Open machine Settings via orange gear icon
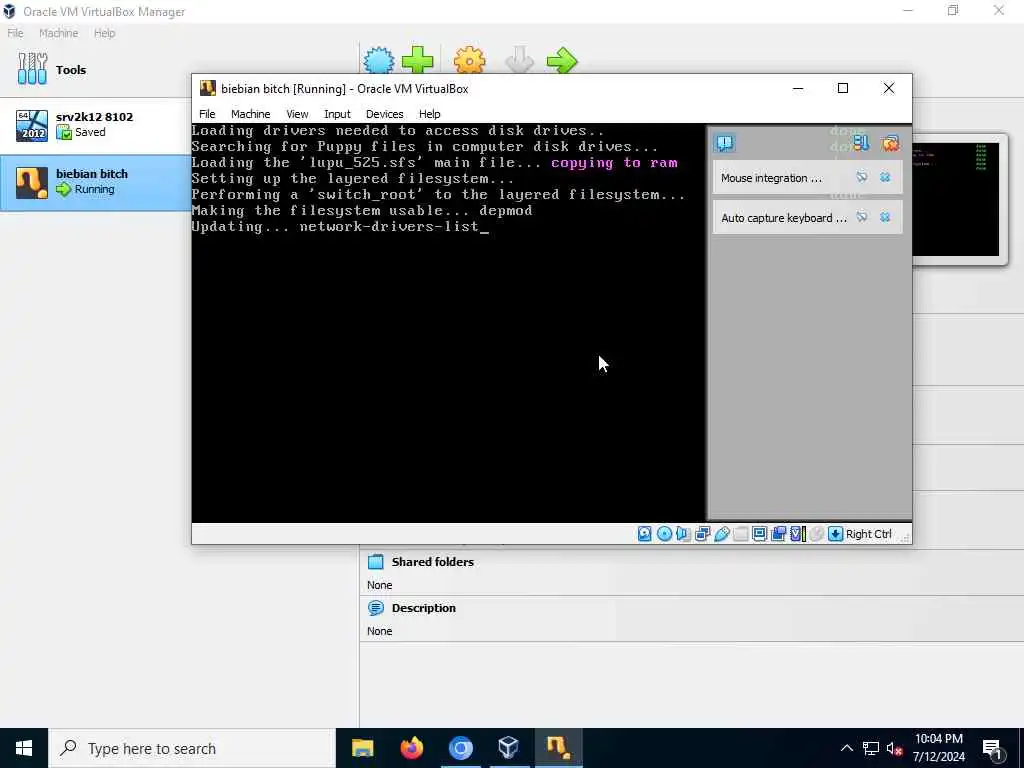Image resolution: width=1024 pixels, height=768 pixels. click(x=470, y=61)
